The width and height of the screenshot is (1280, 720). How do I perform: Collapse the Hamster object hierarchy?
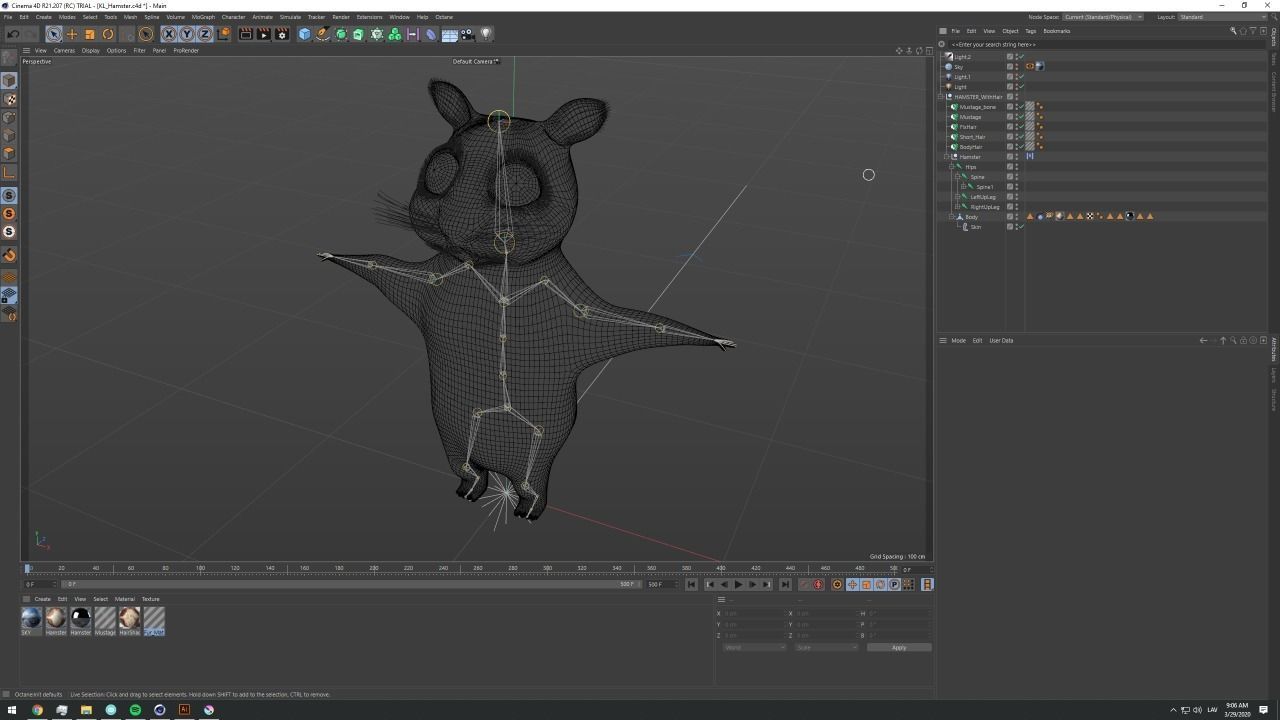[x=947, y=157]
